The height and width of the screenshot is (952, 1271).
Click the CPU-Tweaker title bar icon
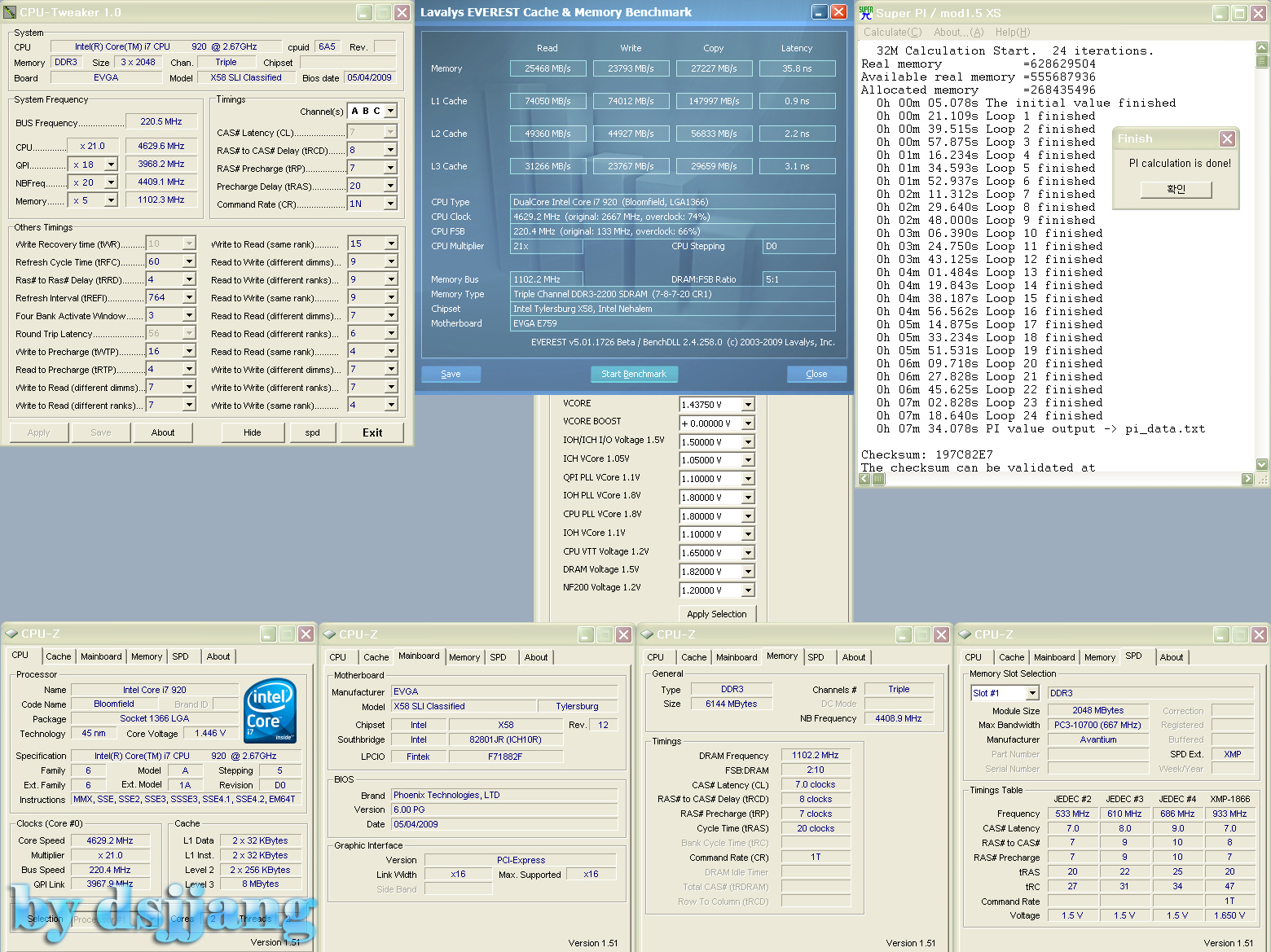(x=11, y=12)
